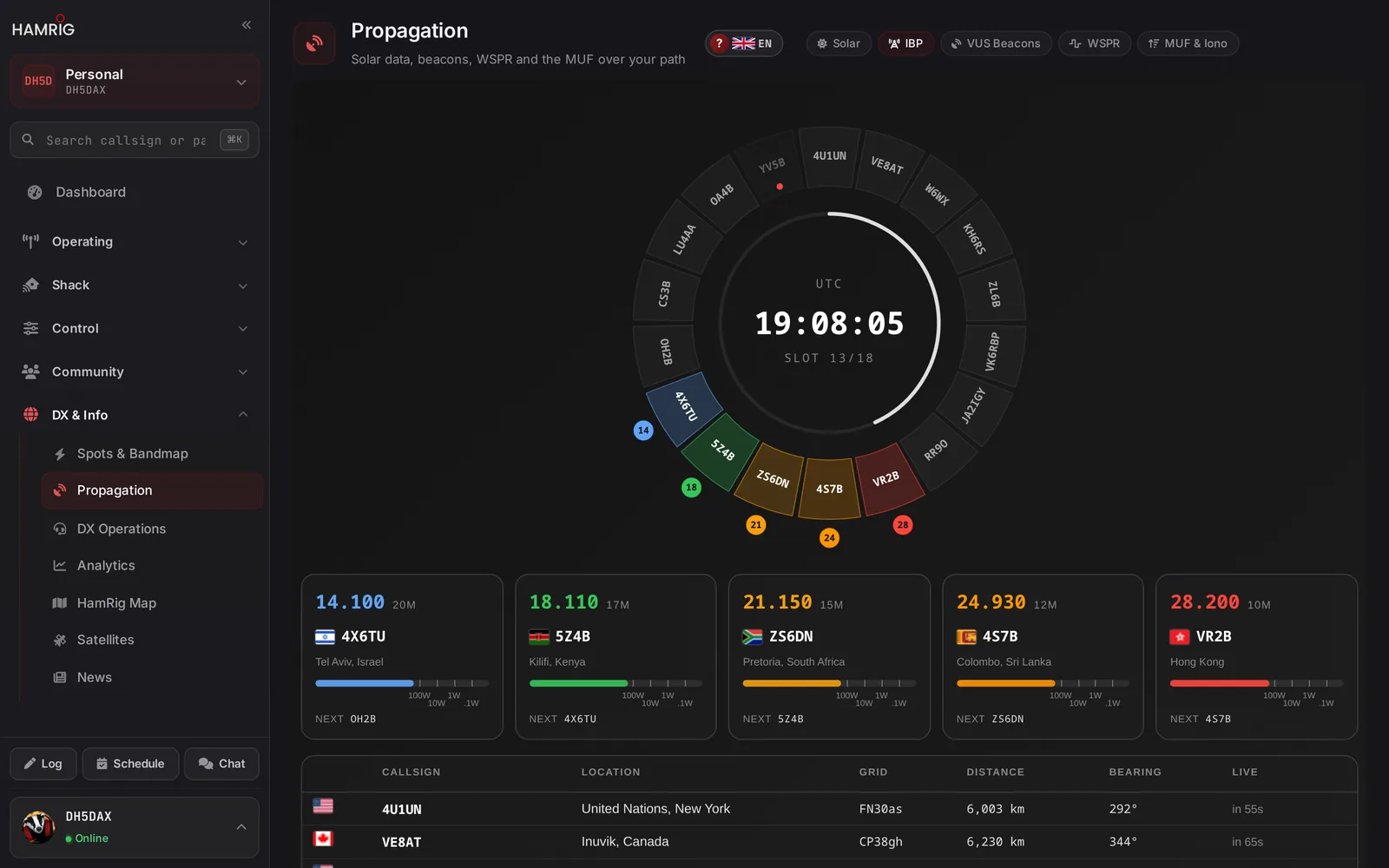The width and height of the screenshot is (1389, 868).
Task: Click the Dashboard gauge icon
Action: (35, 192)
